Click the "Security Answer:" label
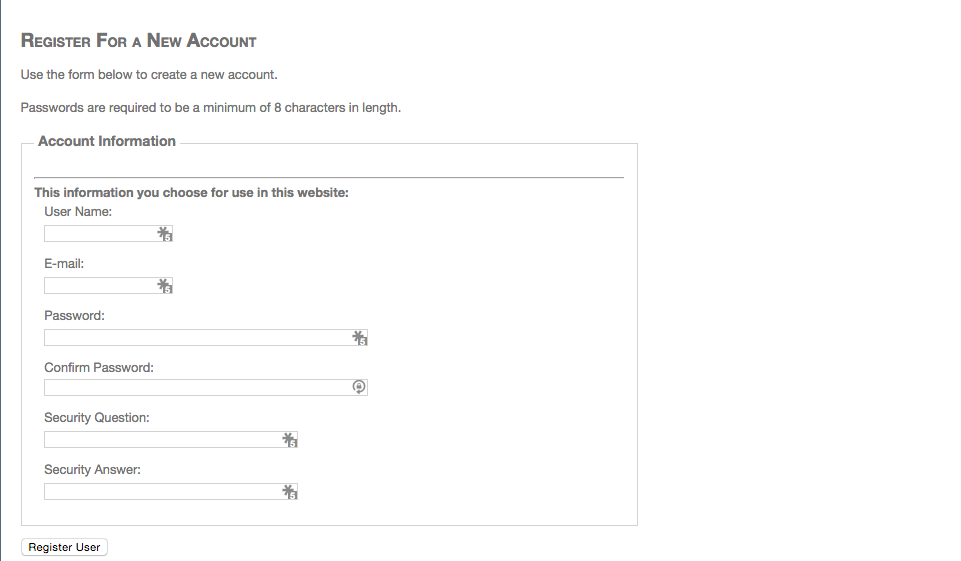961x561 pixels. pyautogui.click(x=92, y=470)
